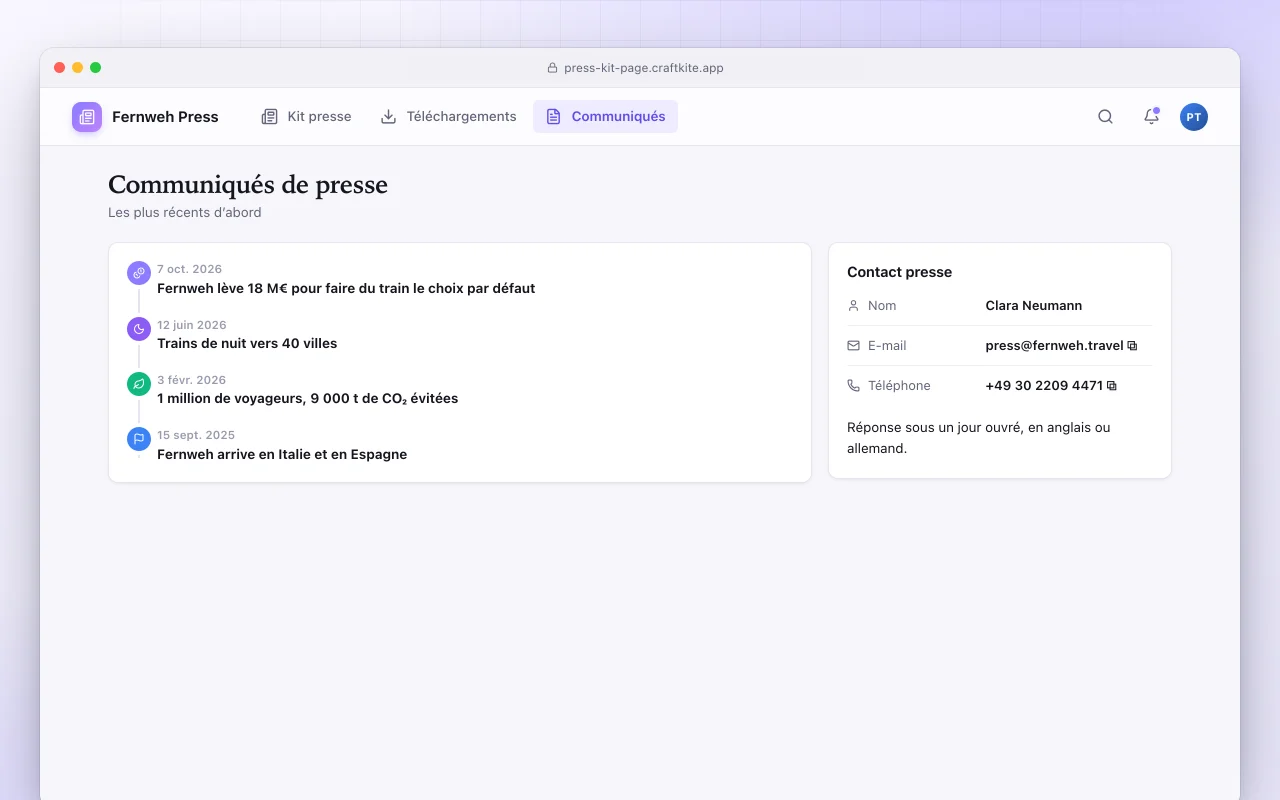This screenshot has width=1280, height=800.
Task: Click the phone icon beside Téléphone
Action: [x=853, y=386]
